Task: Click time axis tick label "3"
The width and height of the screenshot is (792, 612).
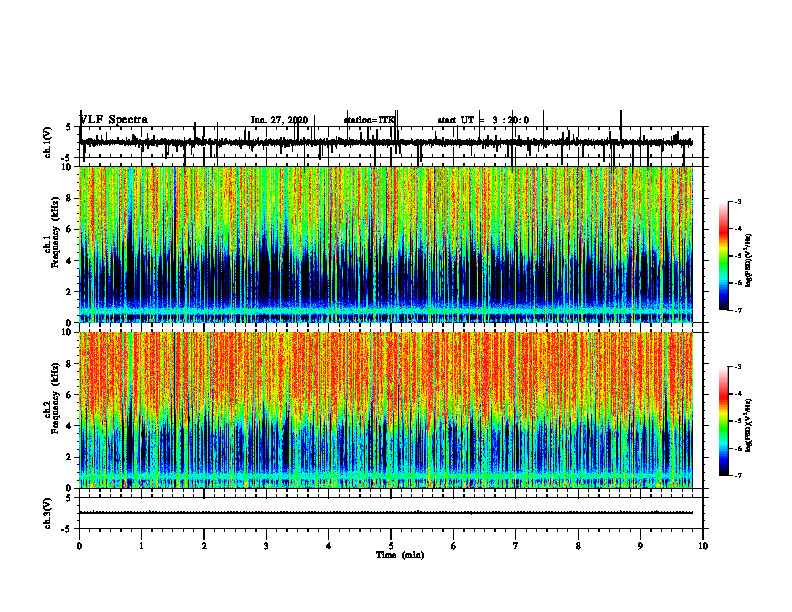Action: [x=266, y=546]
